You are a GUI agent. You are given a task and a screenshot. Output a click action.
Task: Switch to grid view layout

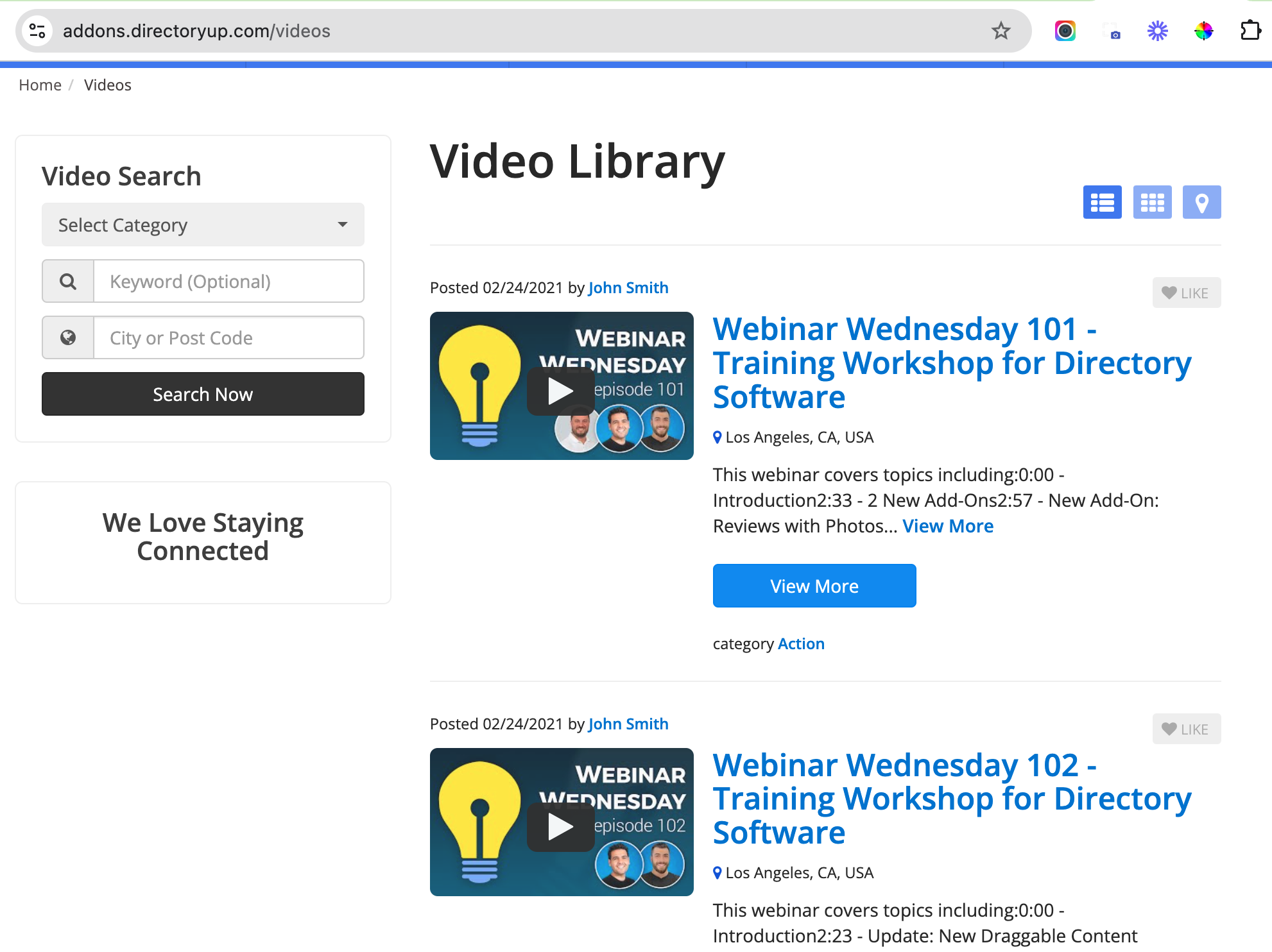pos(1152,203)
